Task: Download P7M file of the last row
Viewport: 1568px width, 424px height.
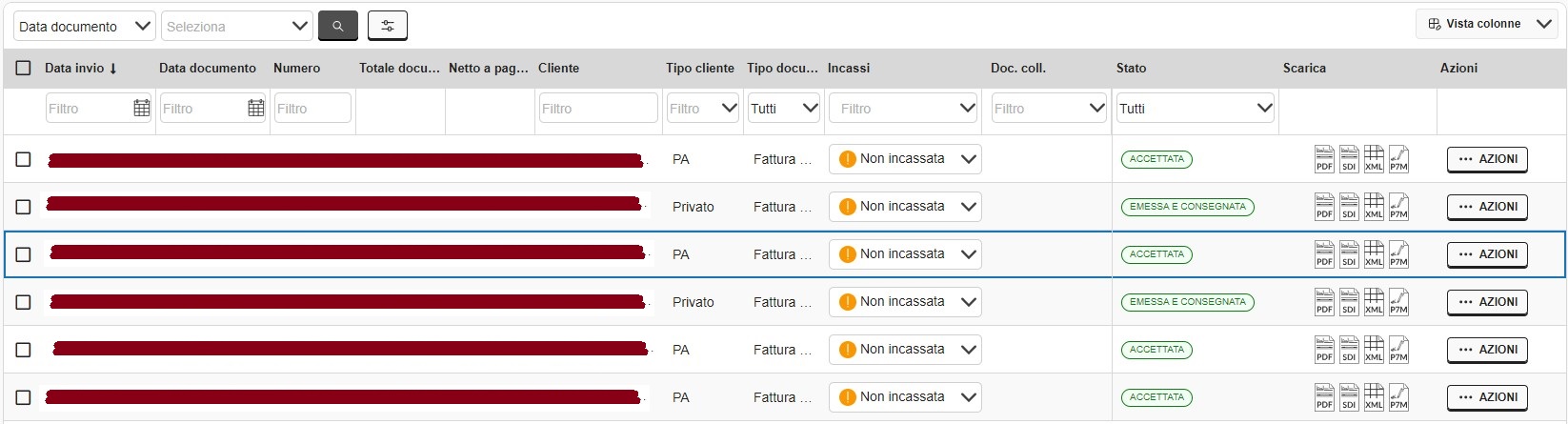Action: [1398, 397]
